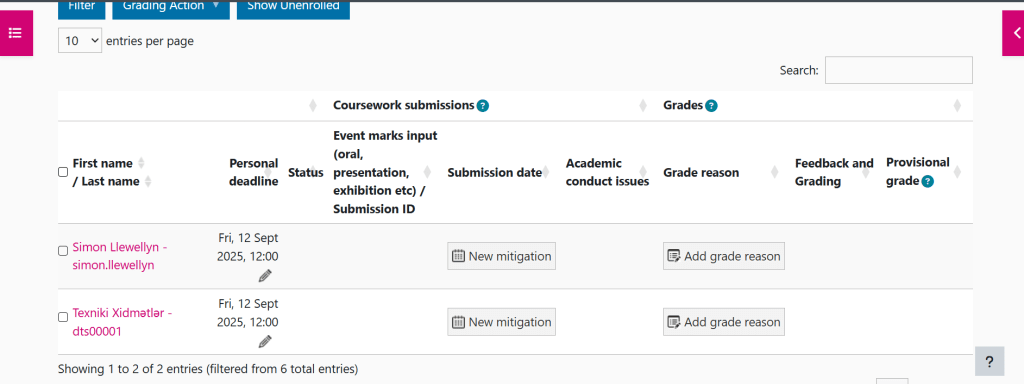
Task: Focus the Search input field
Action: (x=899, y=70)
